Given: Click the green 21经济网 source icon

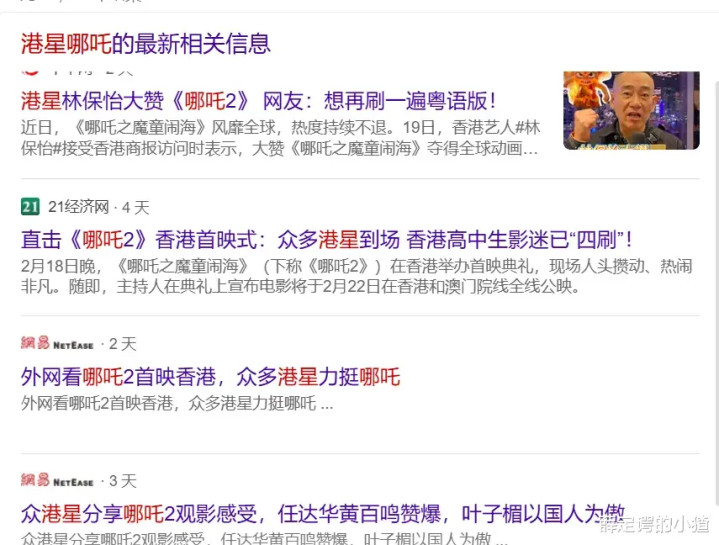Looking at the screenshot, I should pos(30,207).
